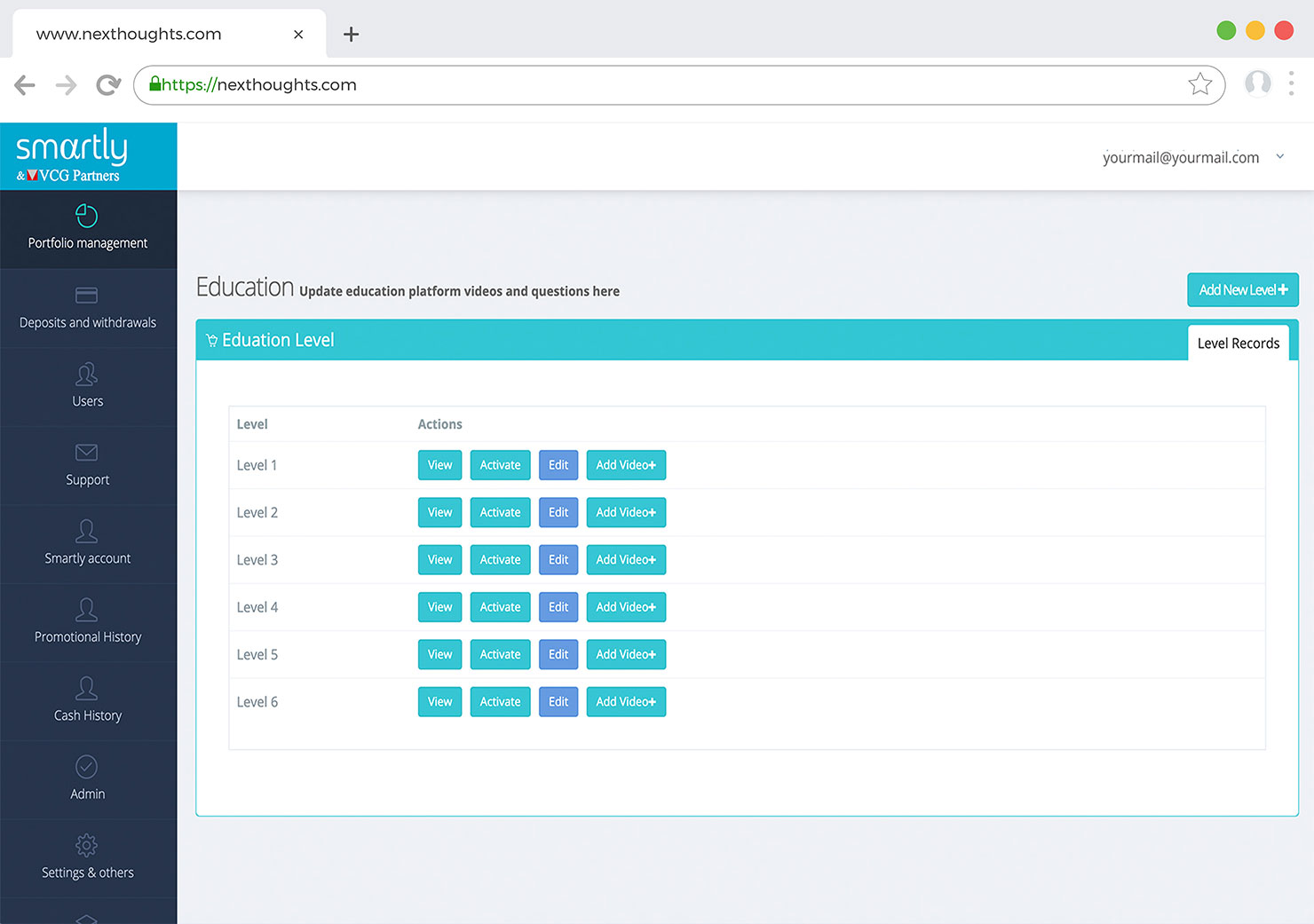Open the browser three-dot menu
This screenshot has height=924, width=1314.
[1291, 83]
